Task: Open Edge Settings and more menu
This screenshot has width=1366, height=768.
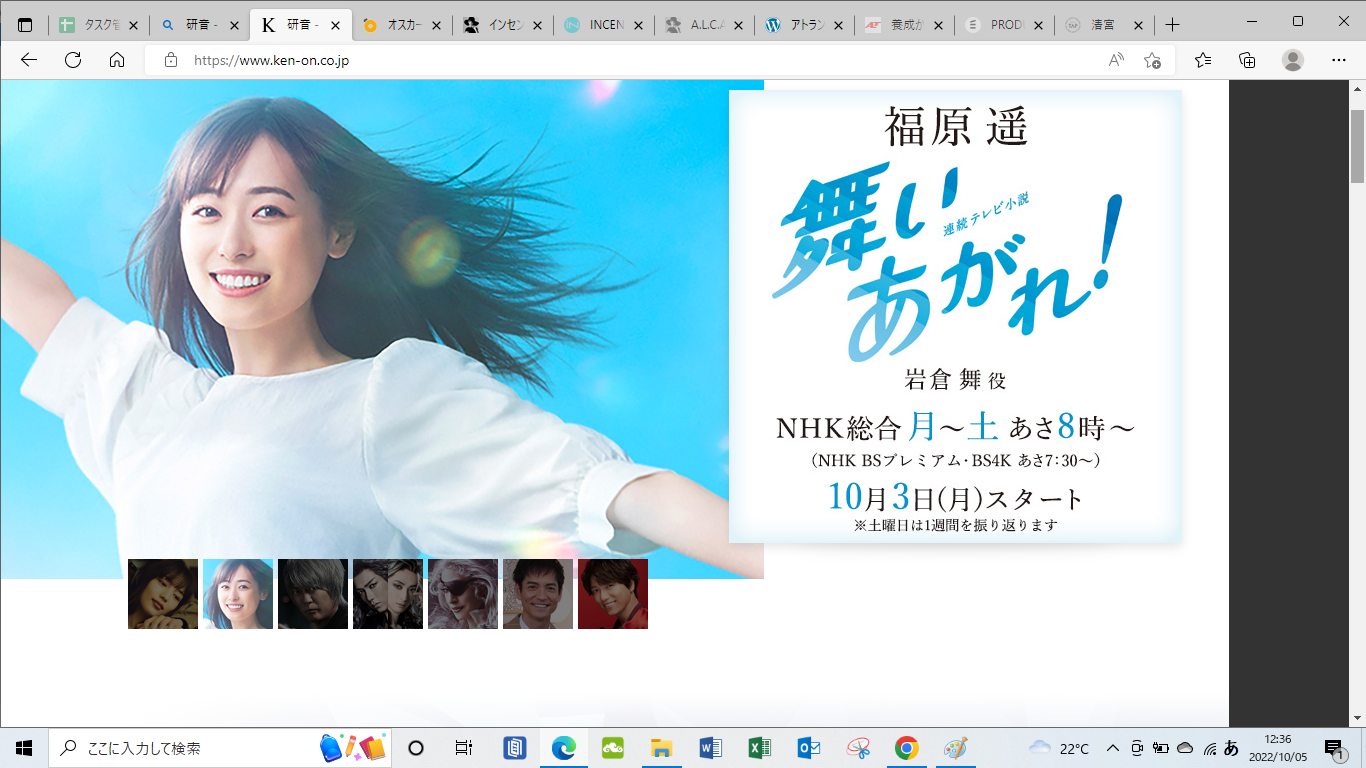Action: click(1339, 60)
